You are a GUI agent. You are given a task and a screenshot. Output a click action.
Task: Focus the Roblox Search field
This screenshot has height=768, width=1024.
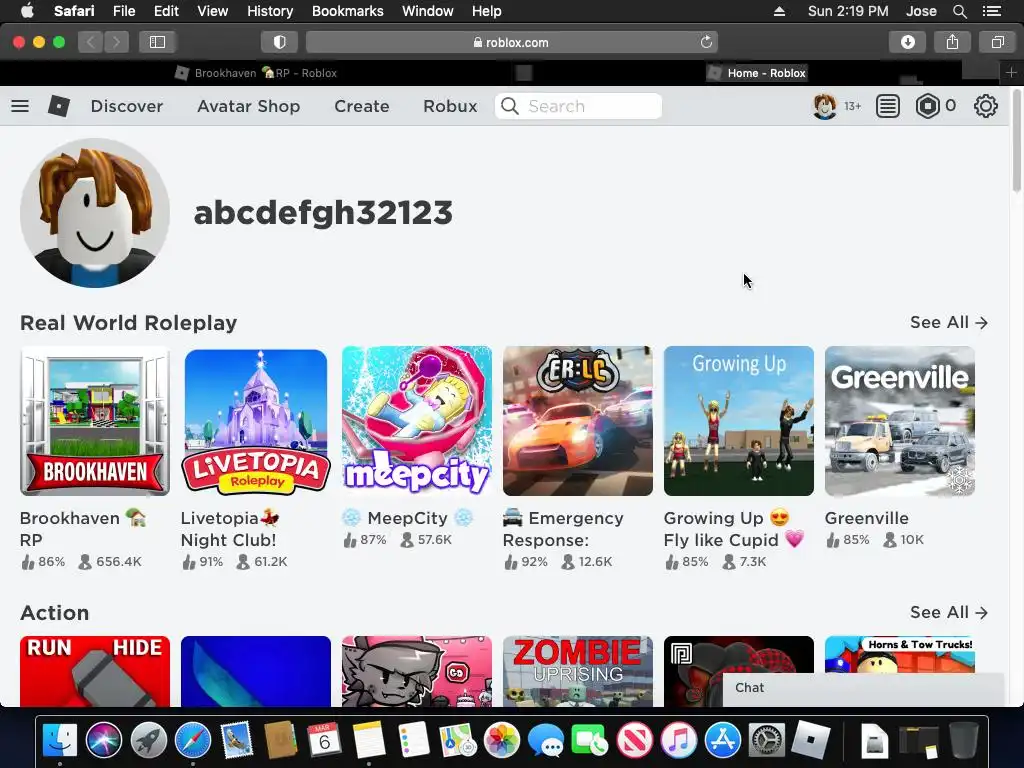(579, 106)
